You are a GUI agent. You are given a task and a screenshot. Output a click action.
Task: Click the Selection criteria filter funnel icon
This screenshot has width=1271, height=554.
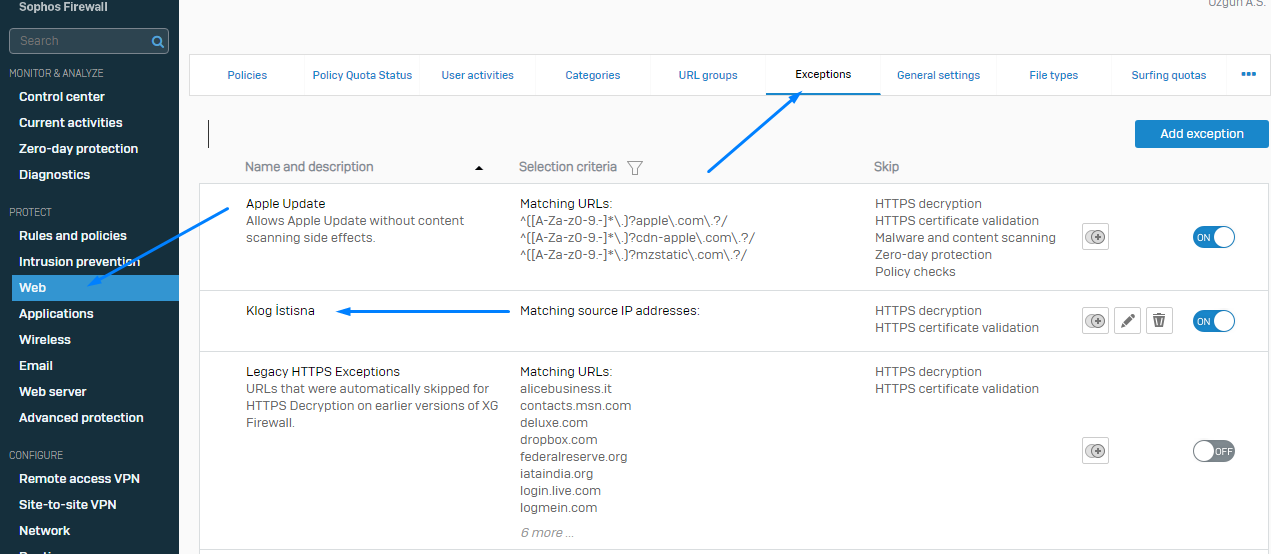click(x=634, y=168)
